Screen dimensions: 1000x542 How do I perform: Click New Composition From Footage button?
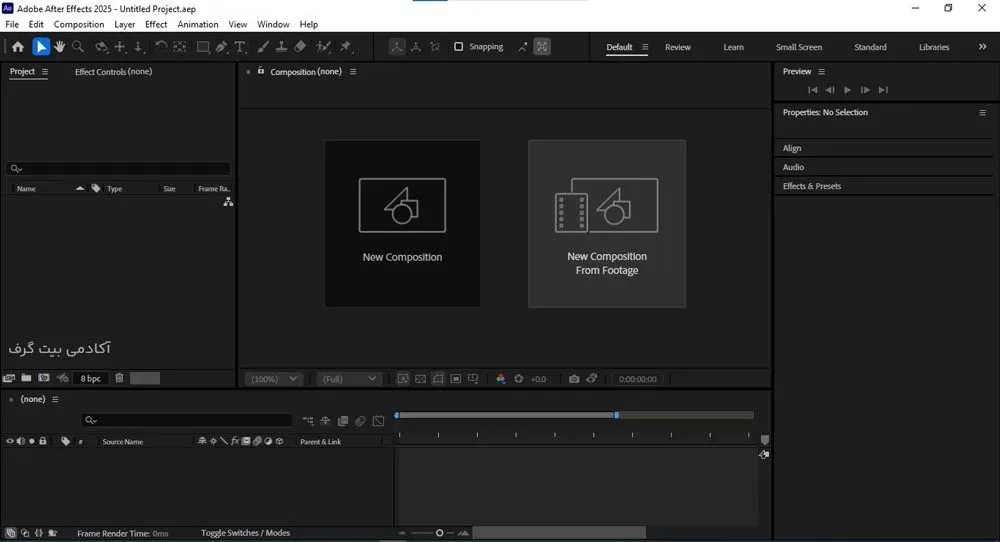click(607, 223)
